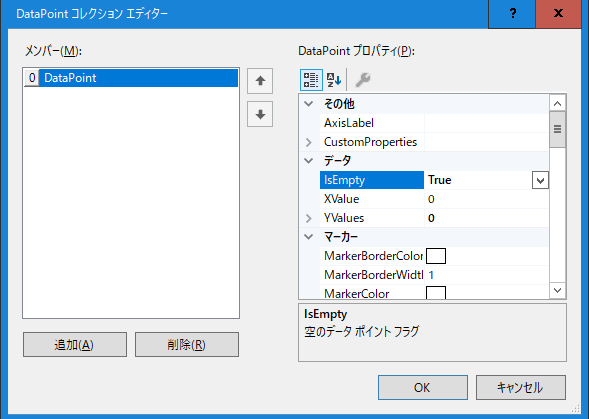Collapse the マーカー category
The width and height of the screenshot is (589, 419).
point(309,237)
